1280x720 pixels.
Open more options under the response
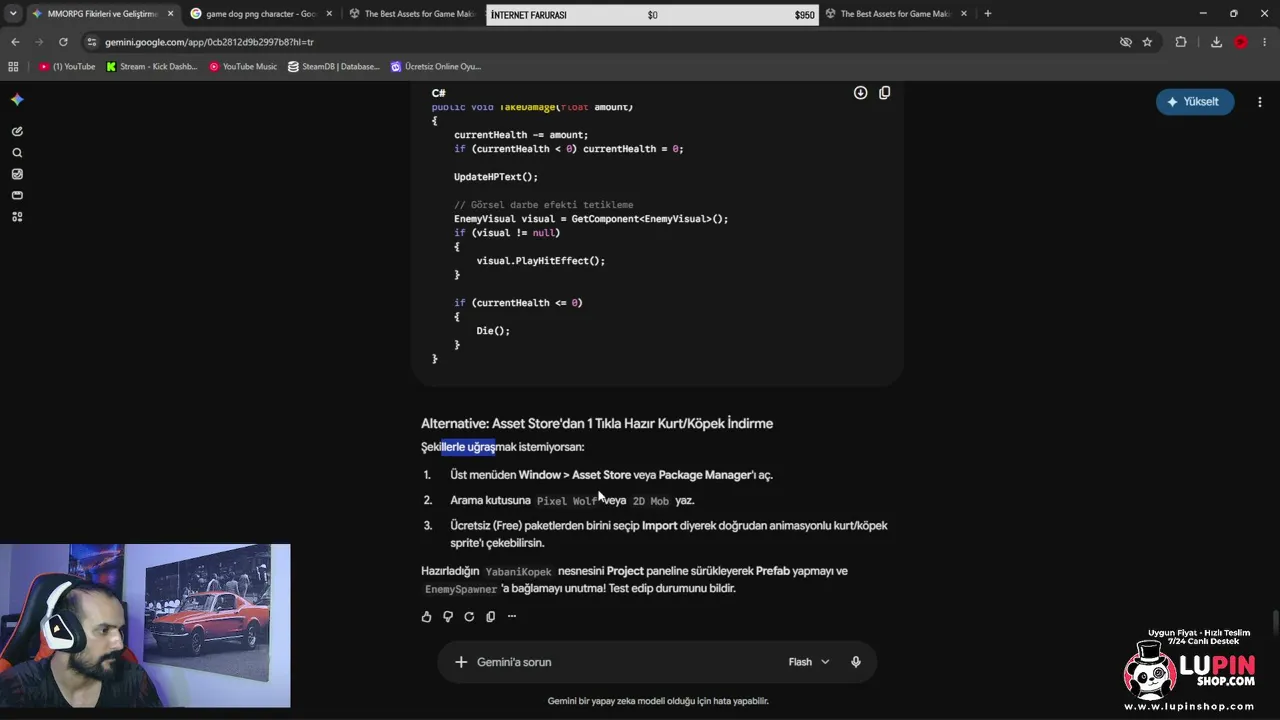pyautogui.click(x=512, y=616)
